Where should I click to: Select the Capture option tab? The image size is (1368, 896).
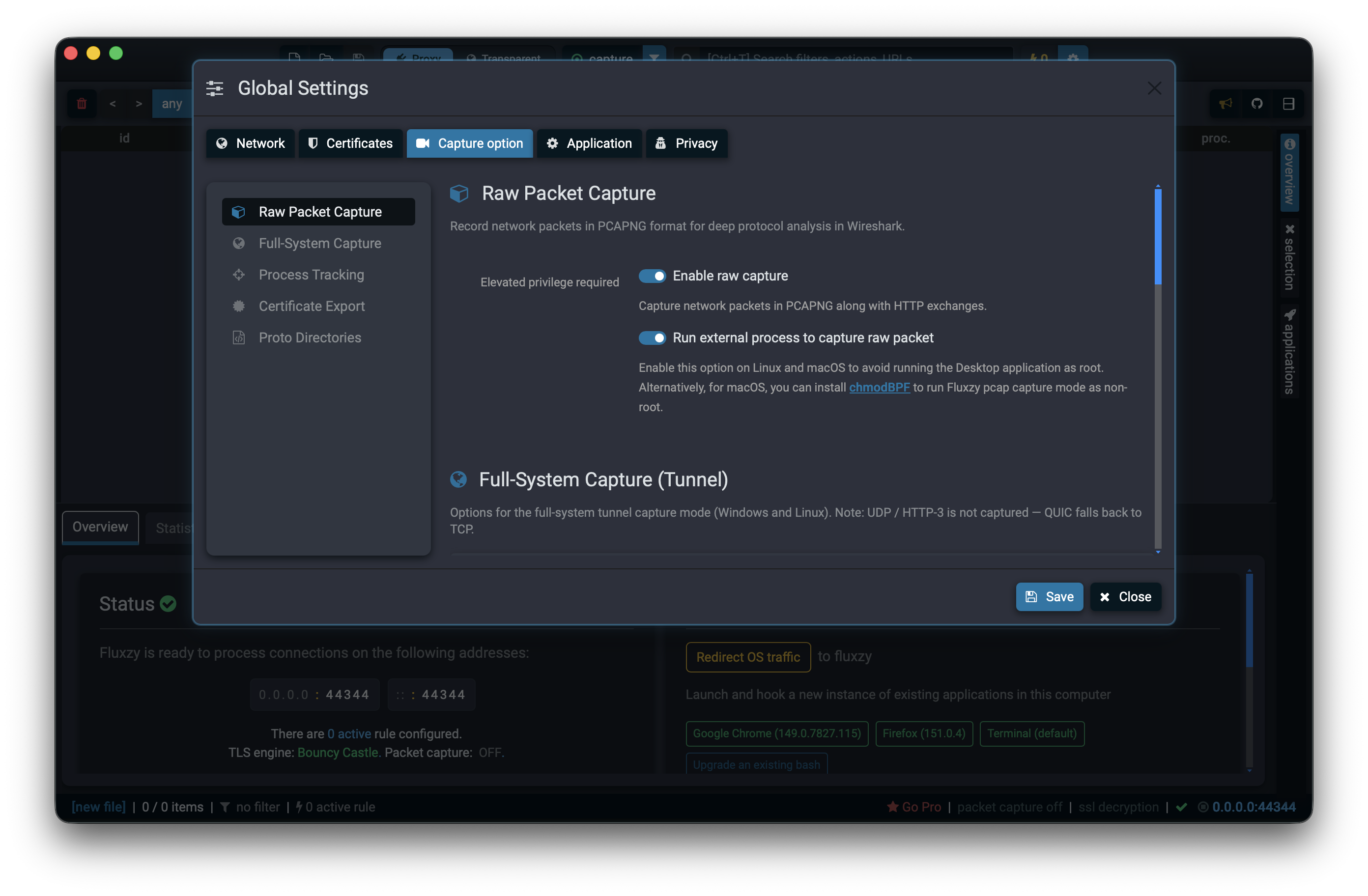[470, 143]
